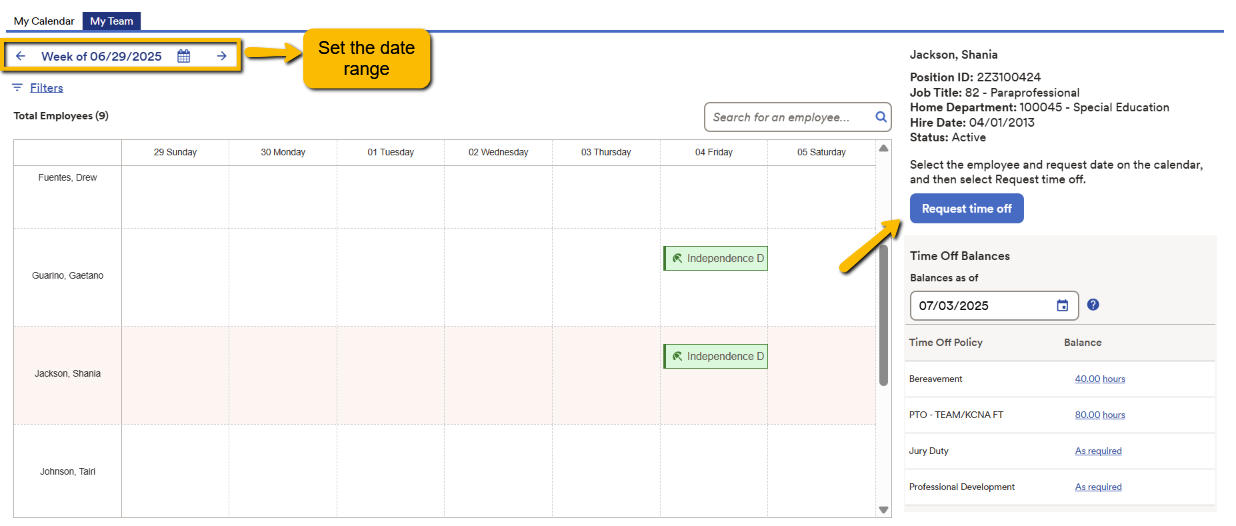This screenshot has width=1236, height=526.
Task: Click the team calendar scroll-down arrow
Action: tap(883, 509)
